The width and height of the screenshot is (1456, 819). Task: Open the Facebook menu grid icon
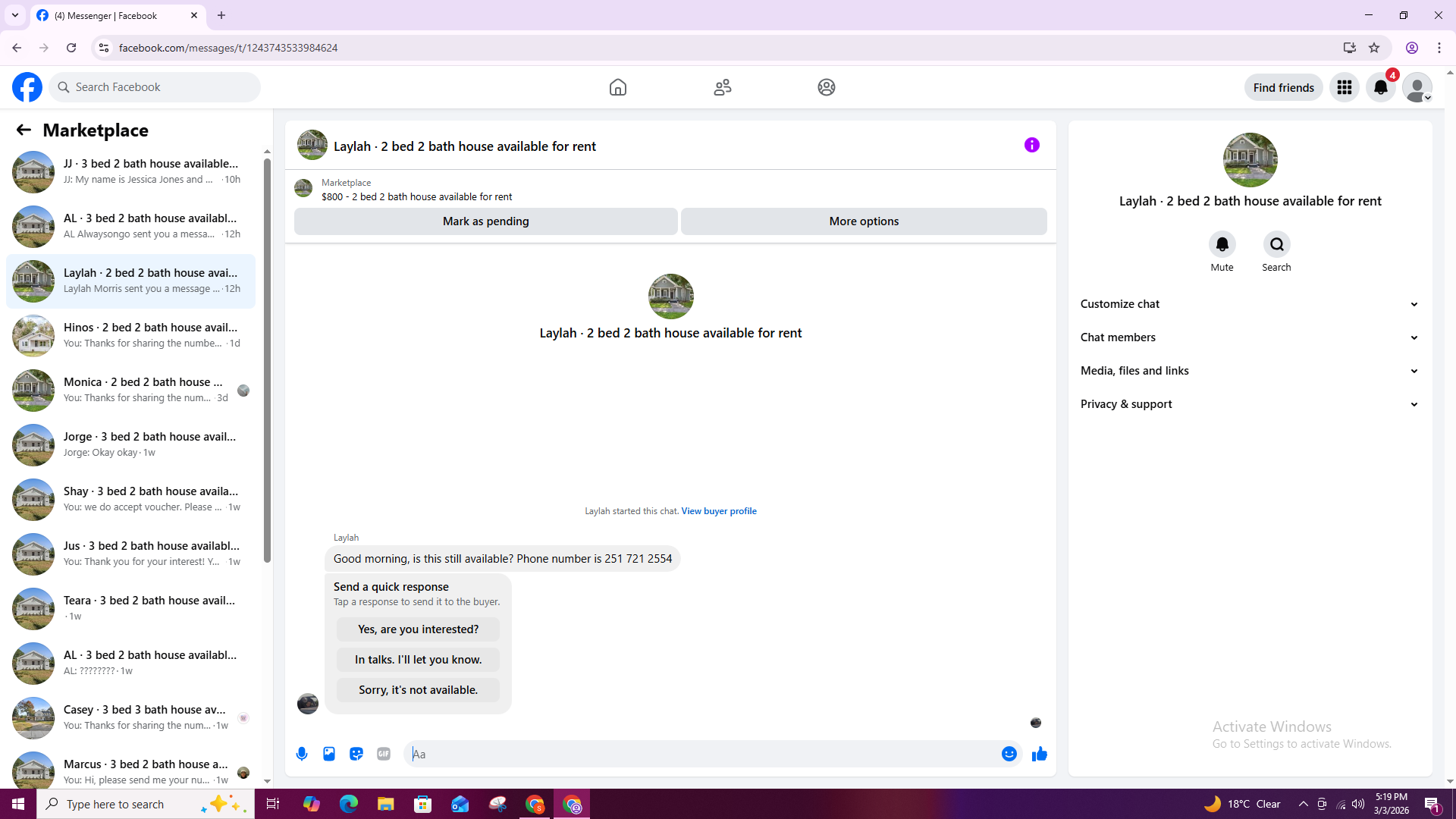(1345, 87)
